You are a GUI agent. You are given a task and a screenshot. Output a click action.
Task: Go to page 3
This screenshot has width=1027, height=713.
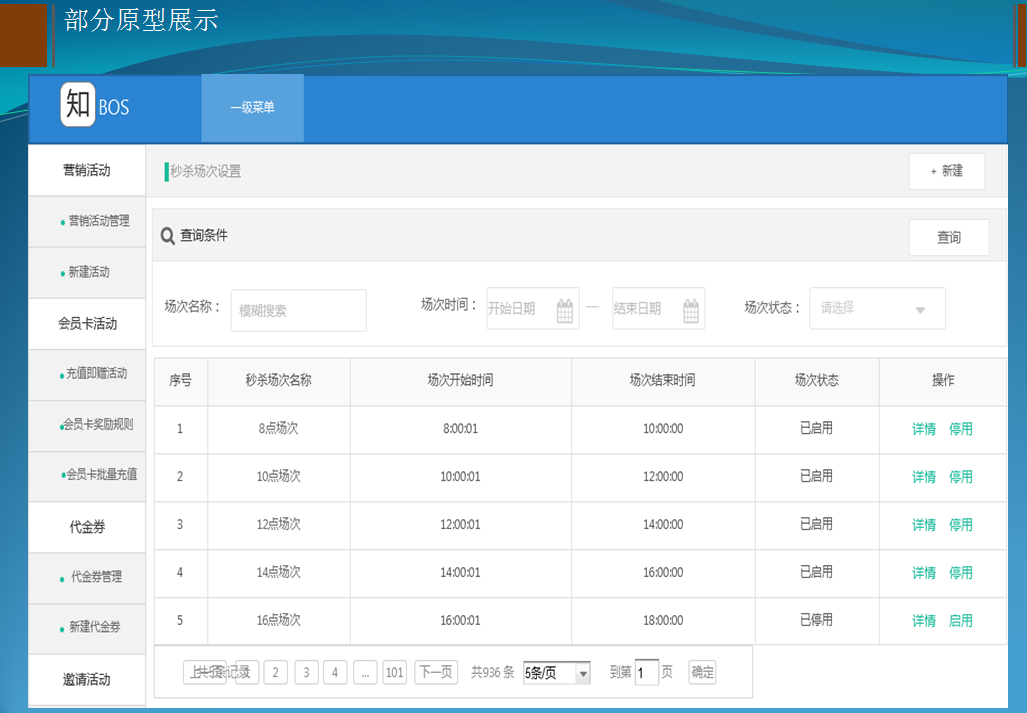[306, 672]
